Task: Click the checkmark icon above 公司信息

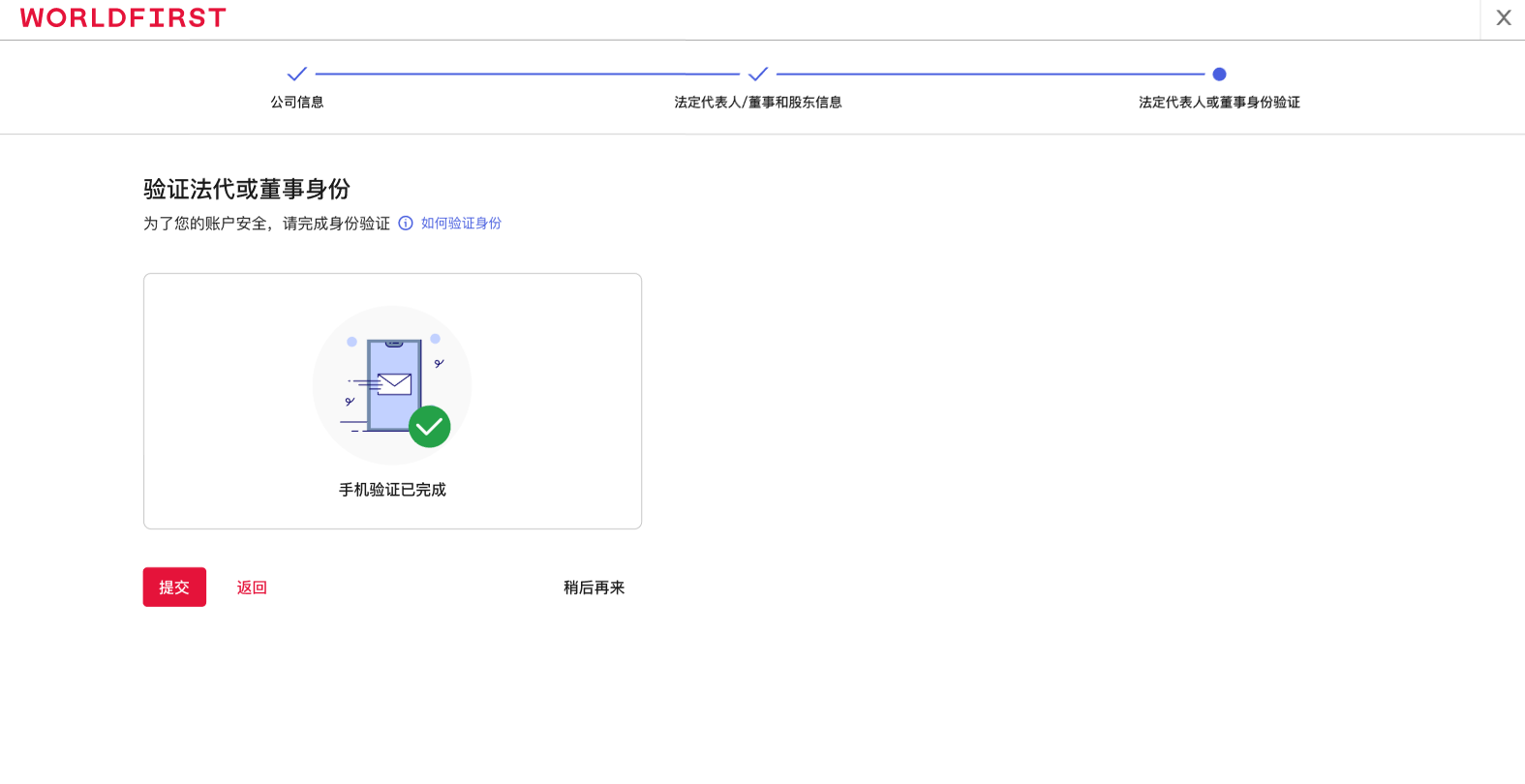Action: click(297, 74)
